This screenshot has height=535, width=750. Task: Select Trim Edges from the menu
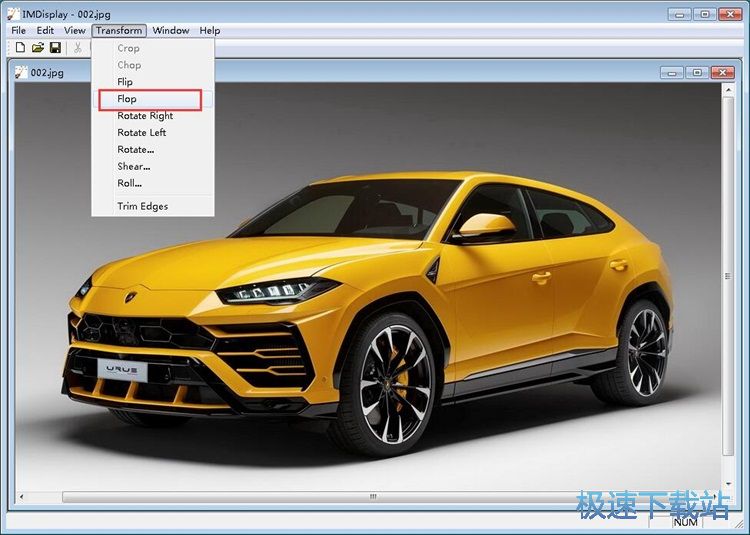(153, 206)
